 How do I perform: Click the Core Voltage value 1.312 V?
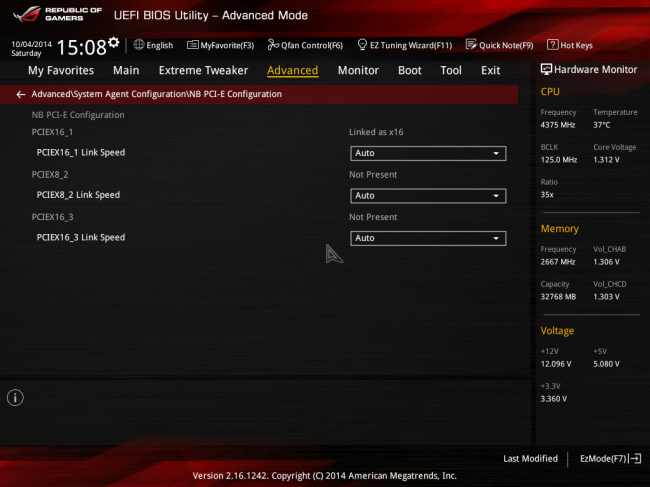coord(606,160)
